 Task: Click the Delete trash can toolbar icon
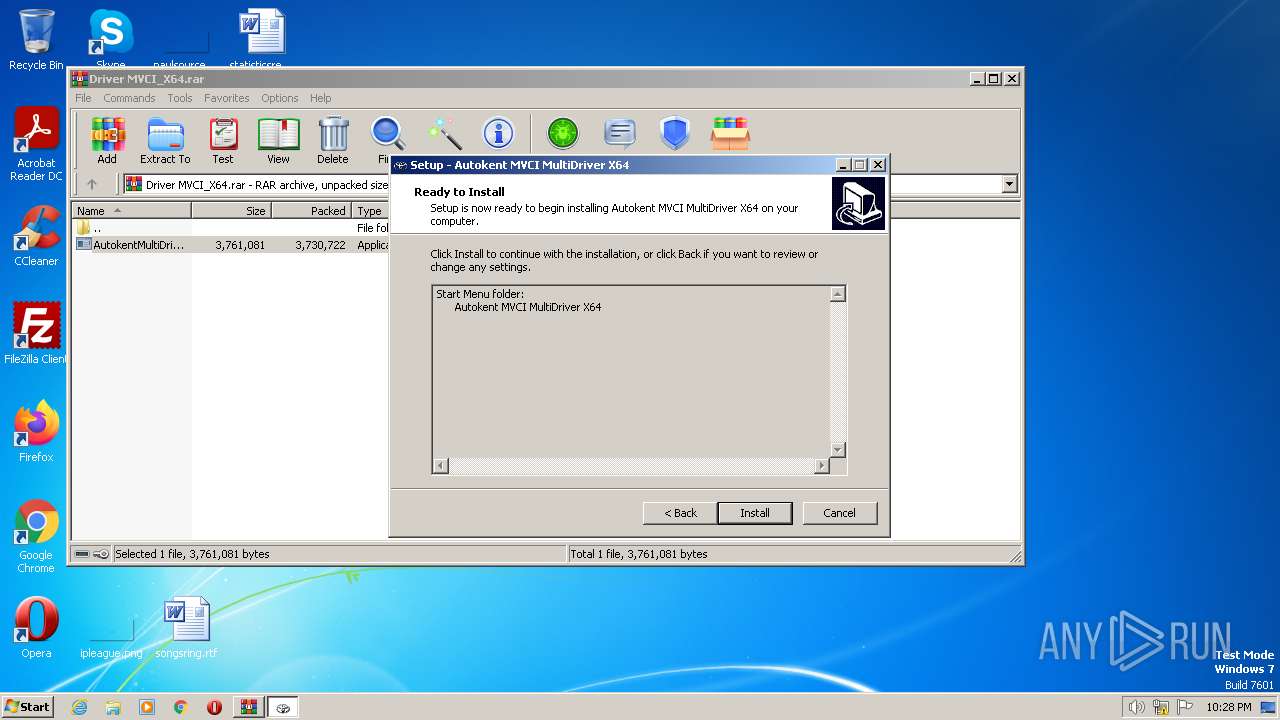(333, 140)
